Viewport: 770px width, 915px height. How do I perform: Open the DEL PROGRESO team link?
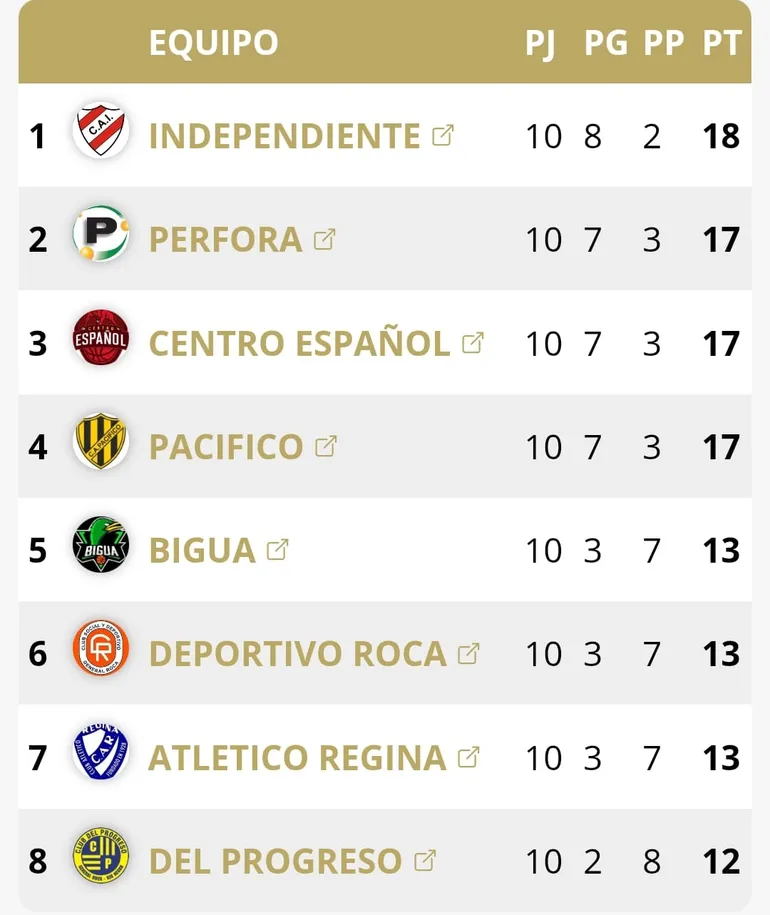(x=275, y=861)
